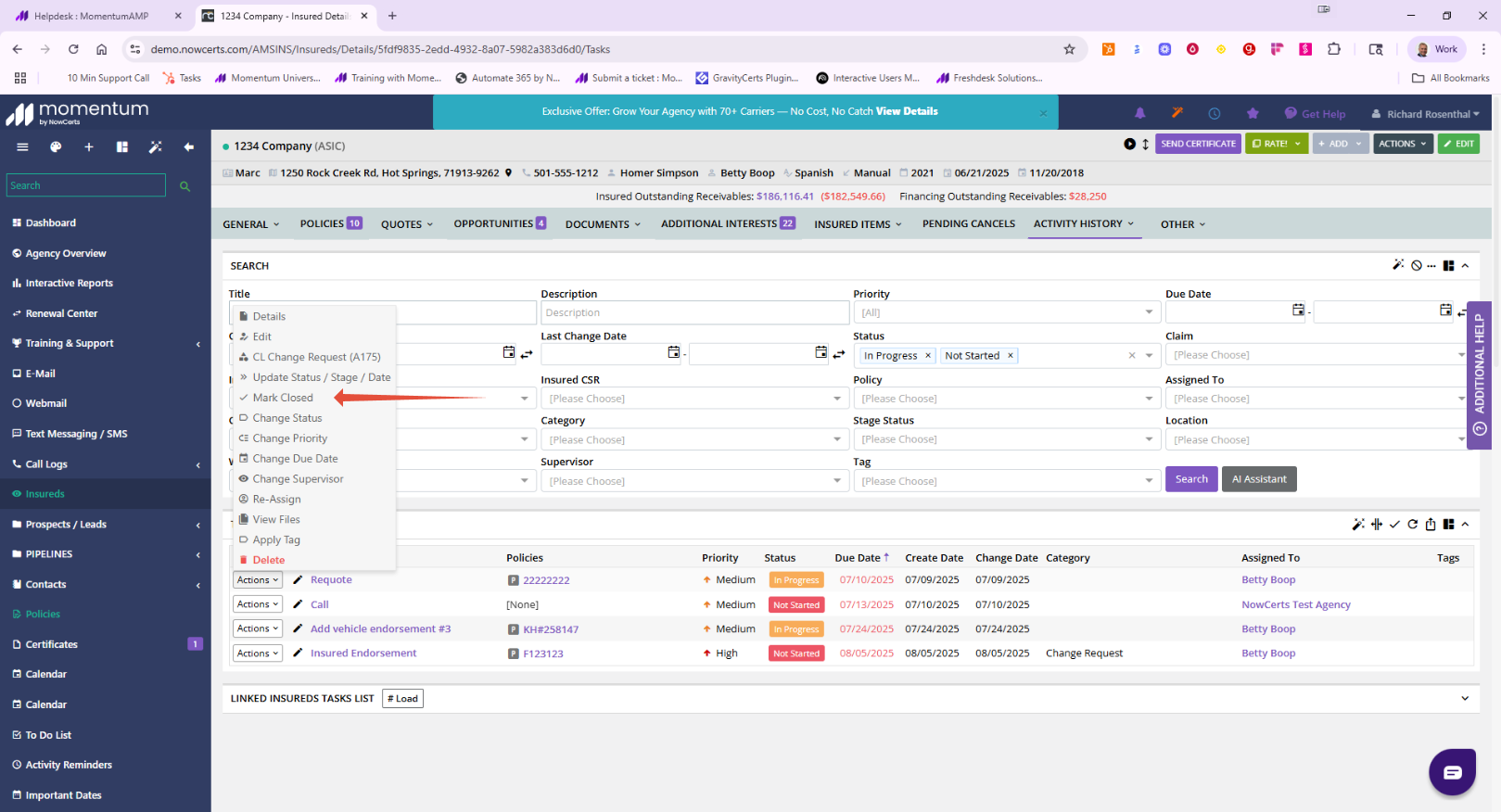This screenshot has width=1501, height=812.
Task: Click the edit pencil for Requote task
Action: click(298, 580)
